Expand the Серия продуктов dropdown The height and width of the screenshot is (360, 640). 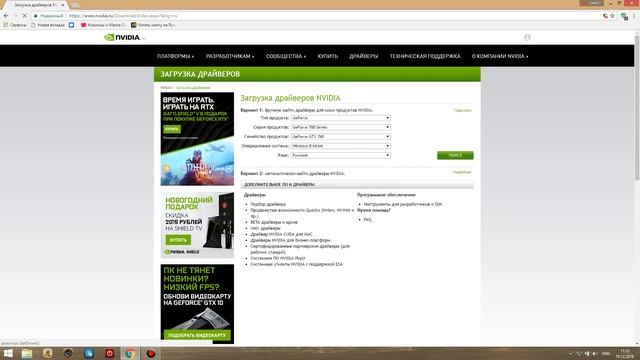click(x=340, y=127)
